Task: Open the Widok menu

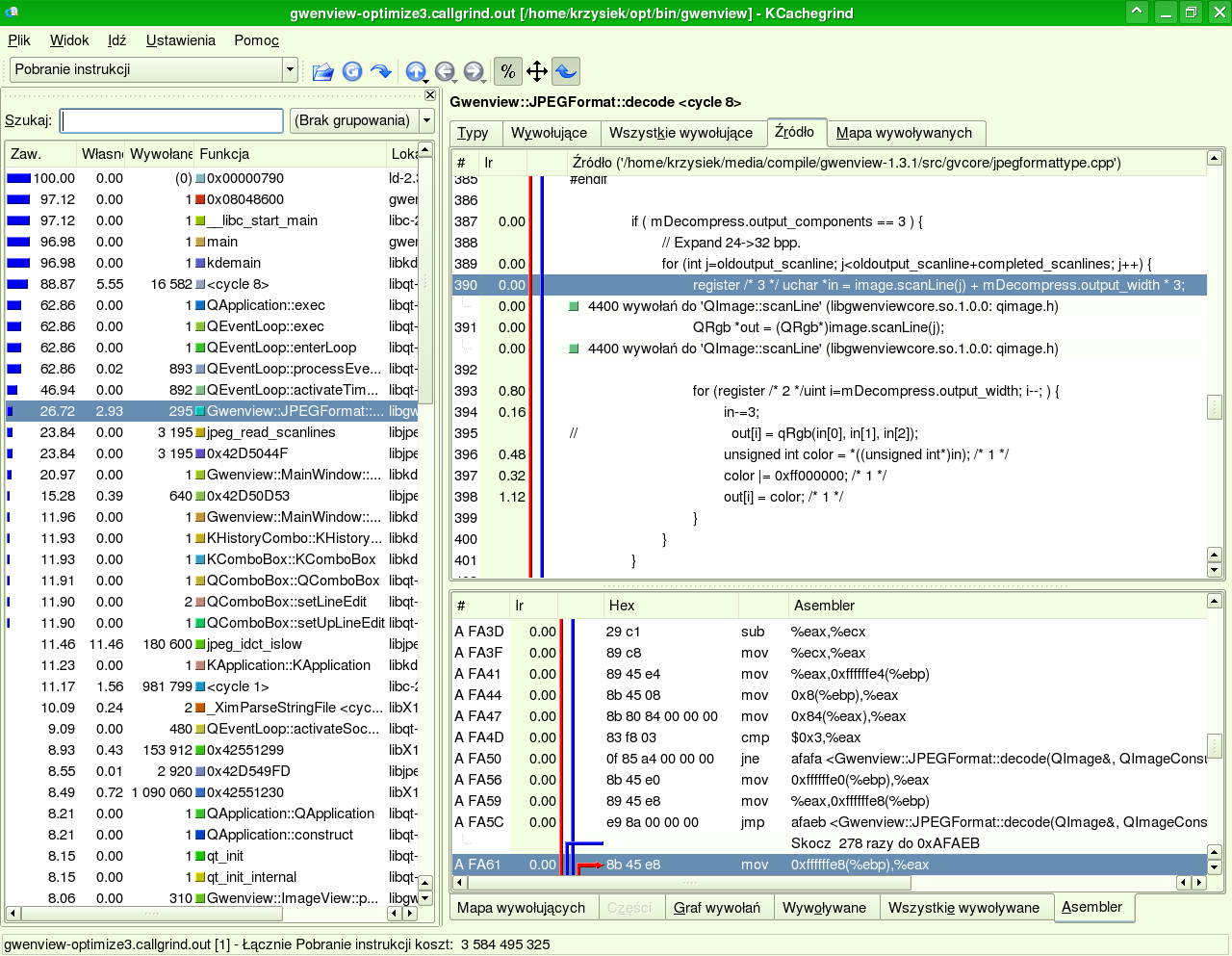Action: [x=69, y=40]
